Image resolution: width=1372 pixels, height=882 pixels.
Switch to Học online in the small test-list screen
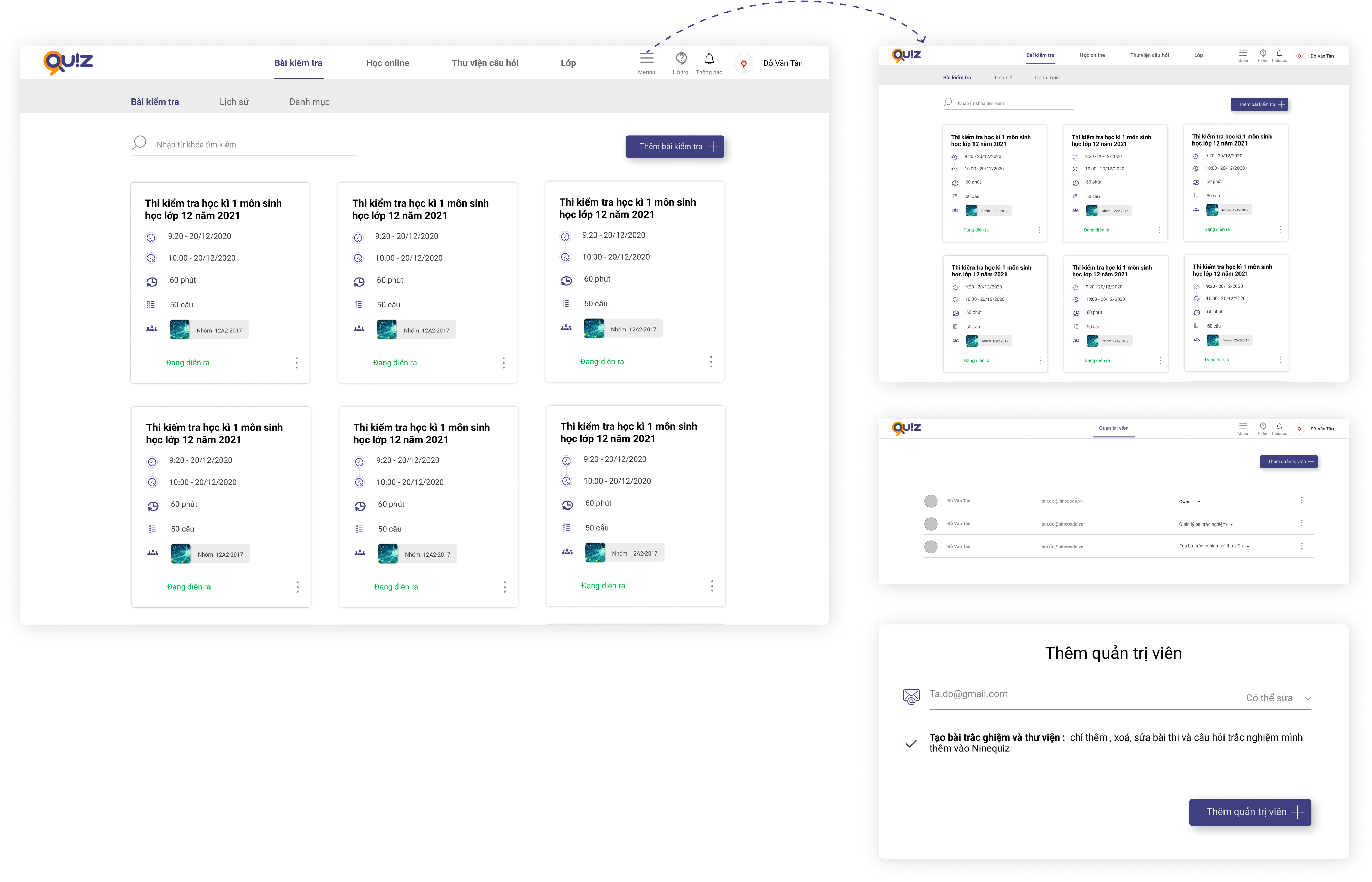coord(1092,56)
